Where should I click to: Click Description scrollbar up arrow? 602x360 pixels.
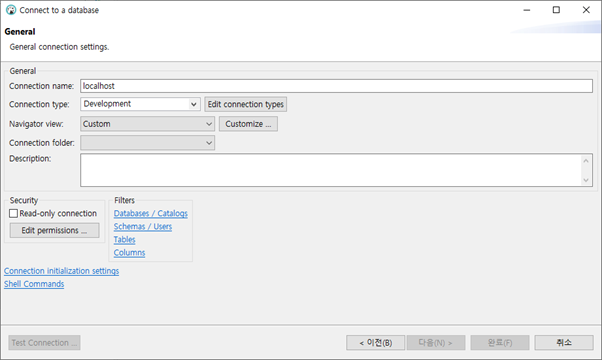coord(586,161)
